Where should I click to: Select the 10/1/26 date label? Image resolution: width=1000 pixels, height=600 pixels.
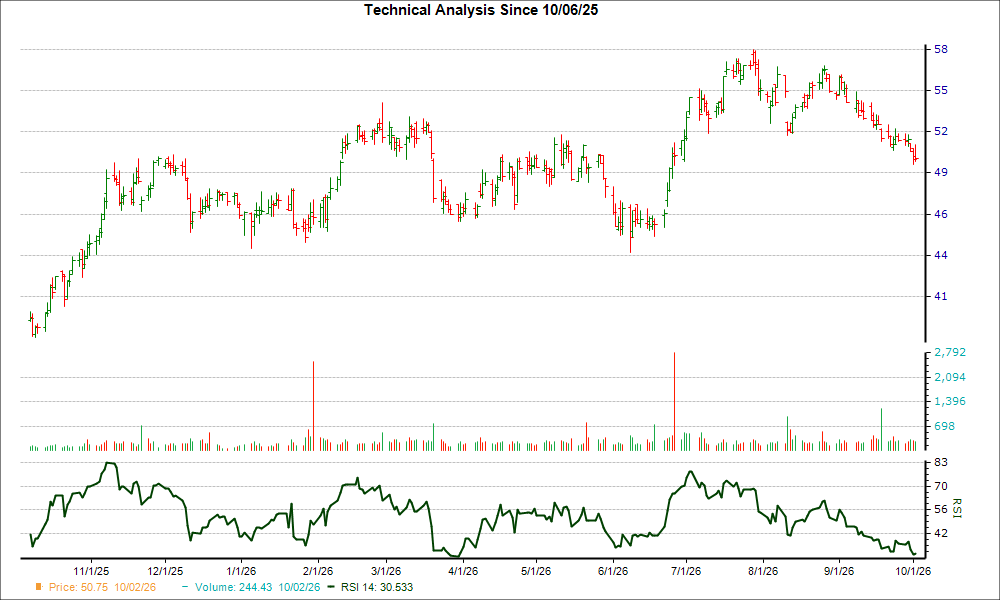click(913, 571)
